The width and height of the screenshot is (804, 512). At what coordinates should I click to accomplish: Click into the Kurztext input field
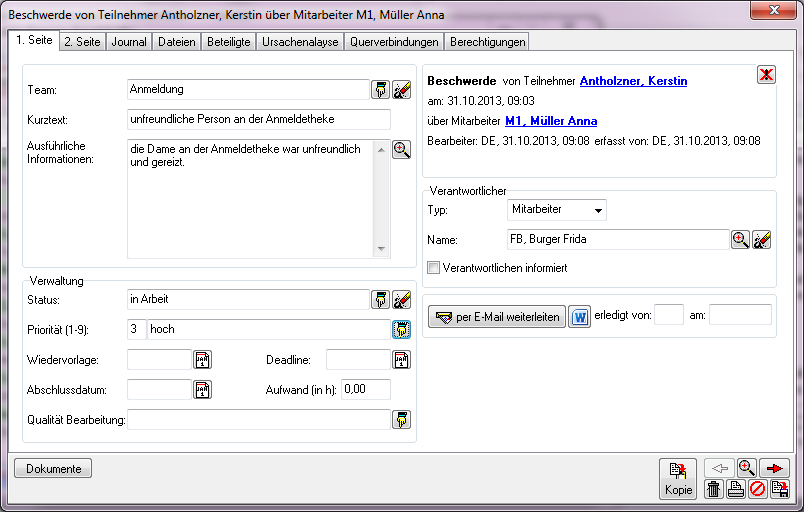258,119
